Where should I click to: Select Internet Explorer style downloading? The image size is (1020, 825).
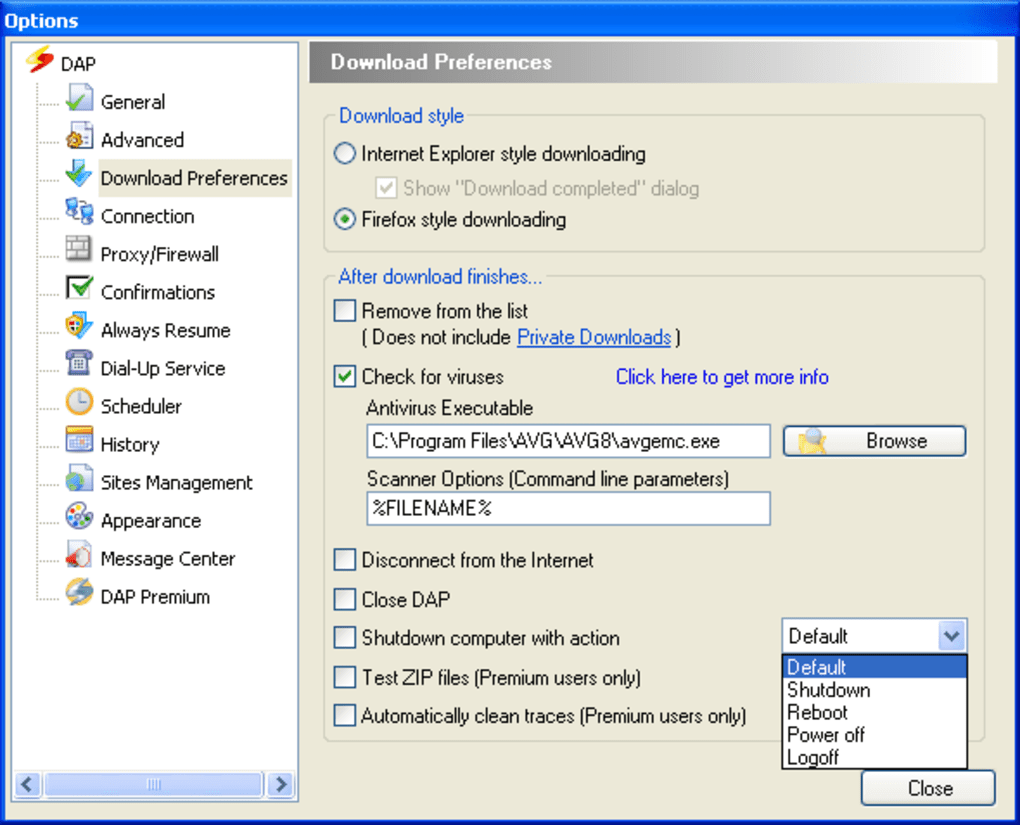(x=345, y=154)
